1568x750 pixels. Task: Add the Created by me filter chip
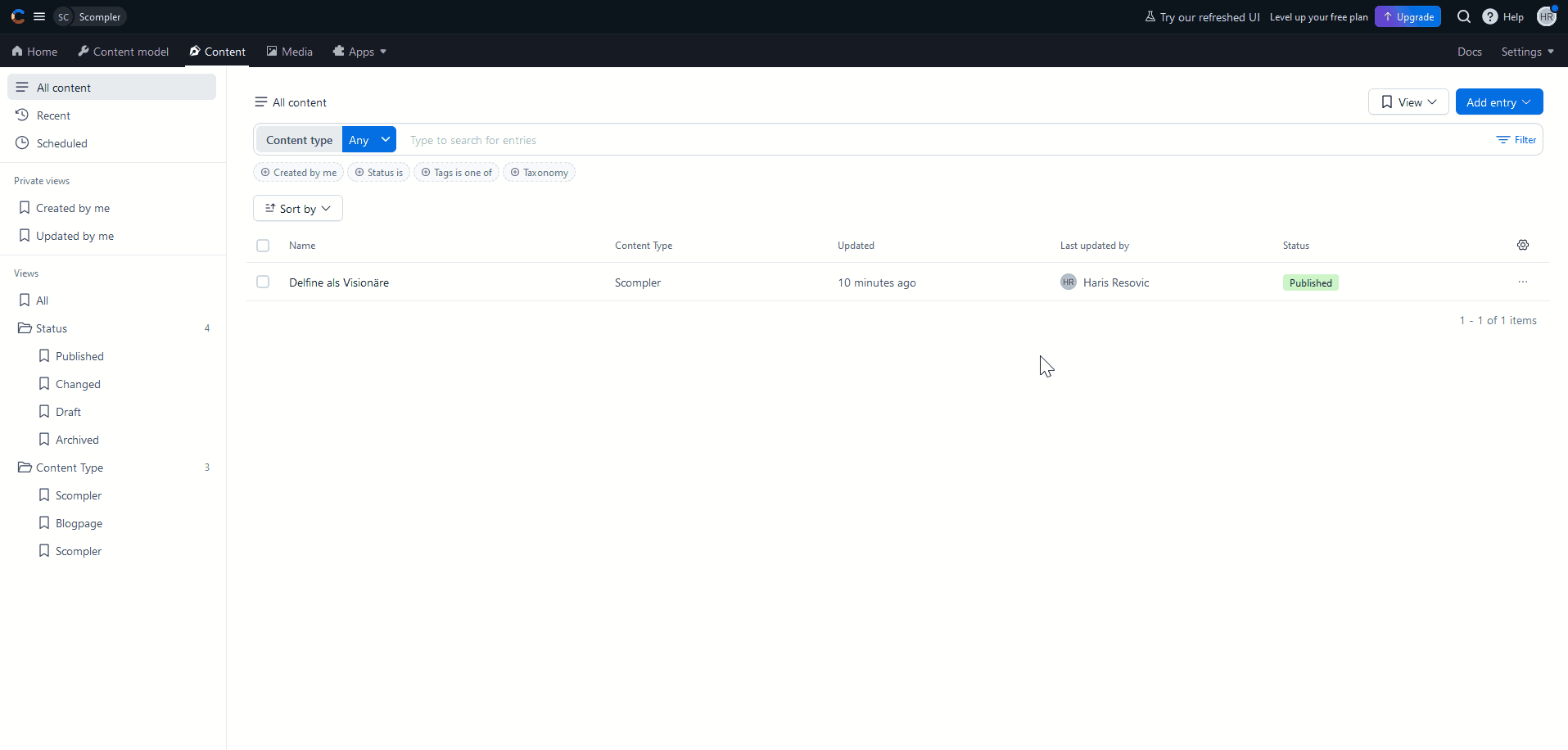[x=299, y=173]
